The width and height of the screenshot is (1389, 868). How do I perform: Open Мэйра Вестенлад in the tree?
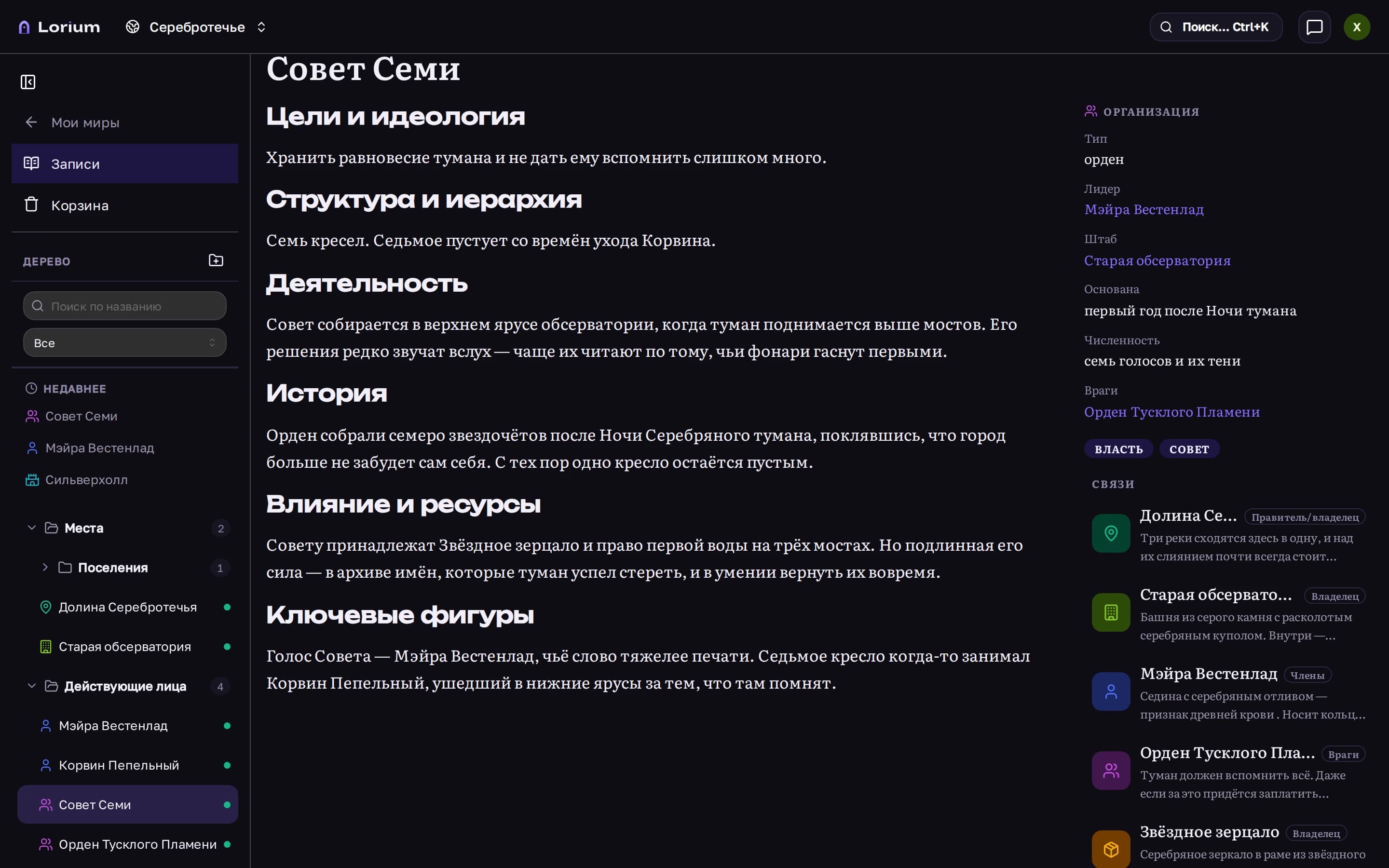click(x=127, y=726)
